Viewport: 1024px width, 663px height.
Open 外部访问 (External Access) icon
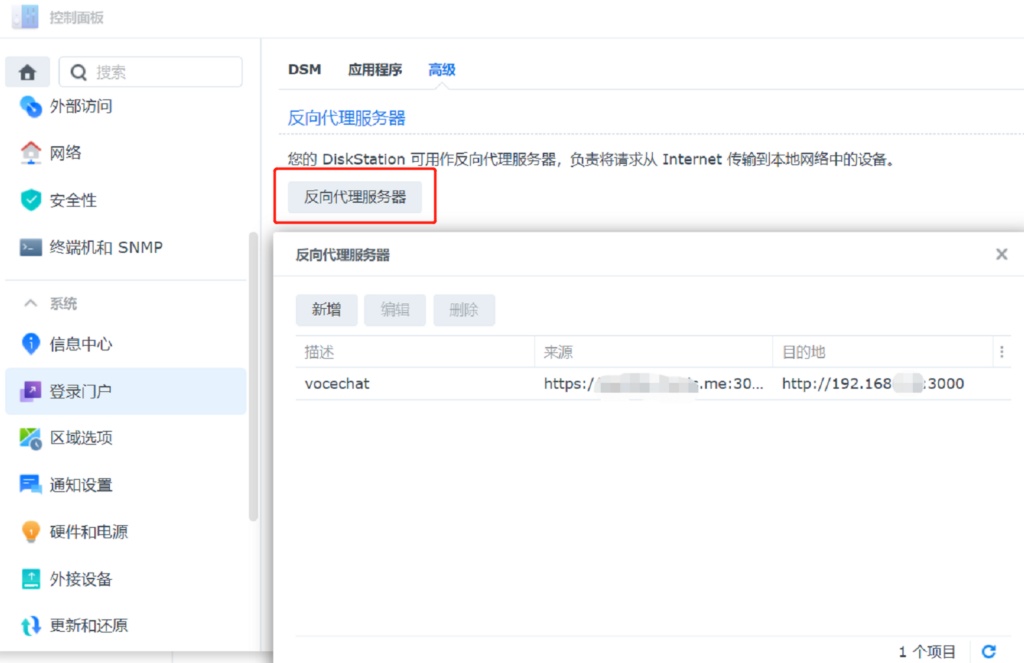click(x=31, y=106)
